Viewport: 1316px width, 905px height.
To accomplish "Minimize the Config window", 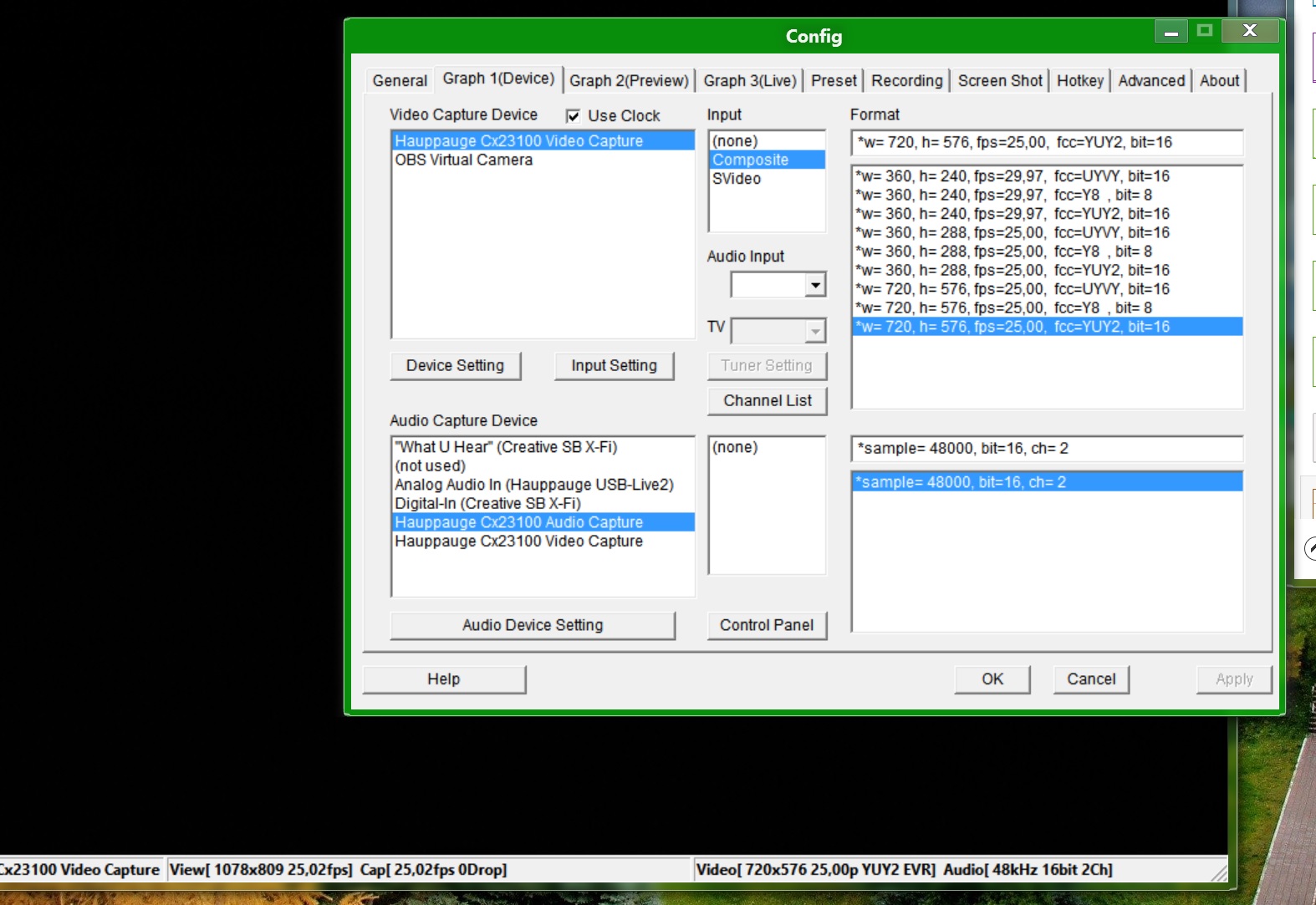I will [x=1171, y=32].
